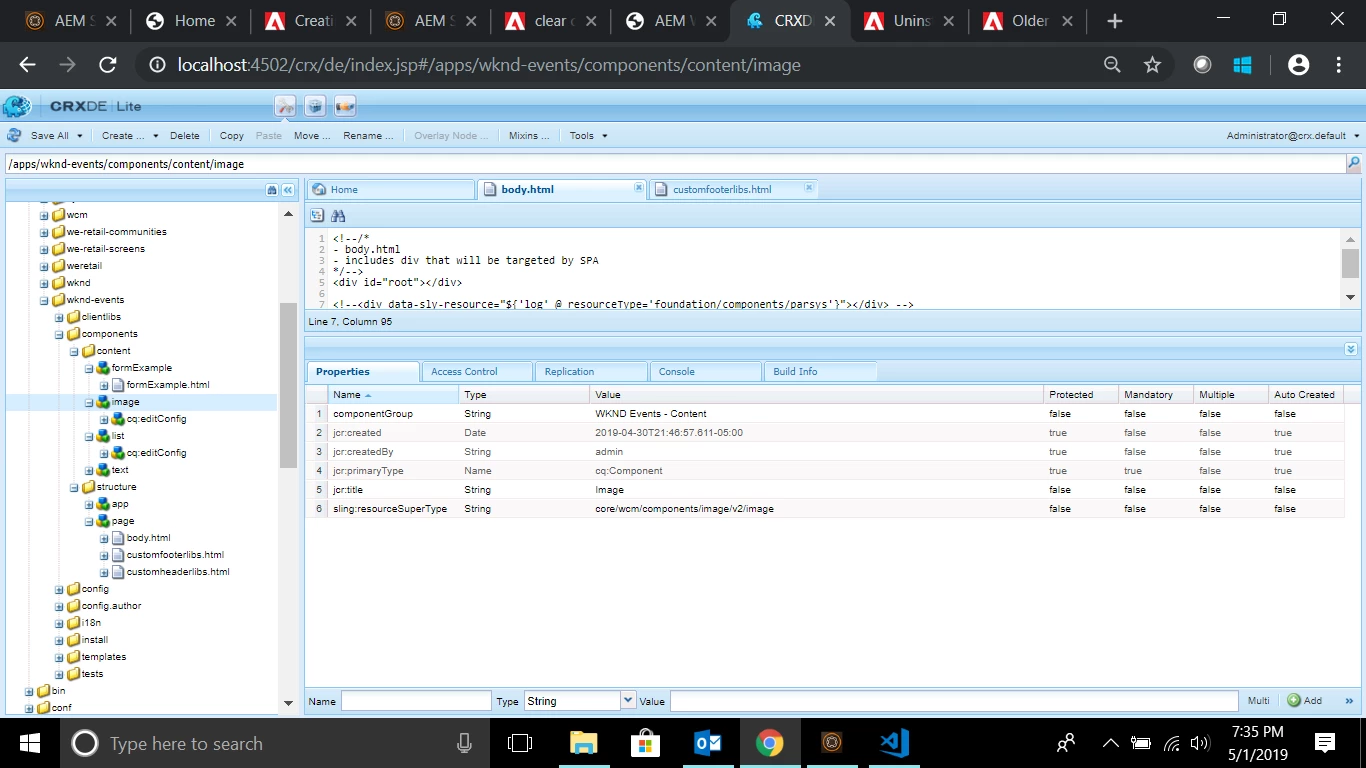Expand the bin node
The width and height of the screenshot is (1366, 768).
tap(29, 691)
